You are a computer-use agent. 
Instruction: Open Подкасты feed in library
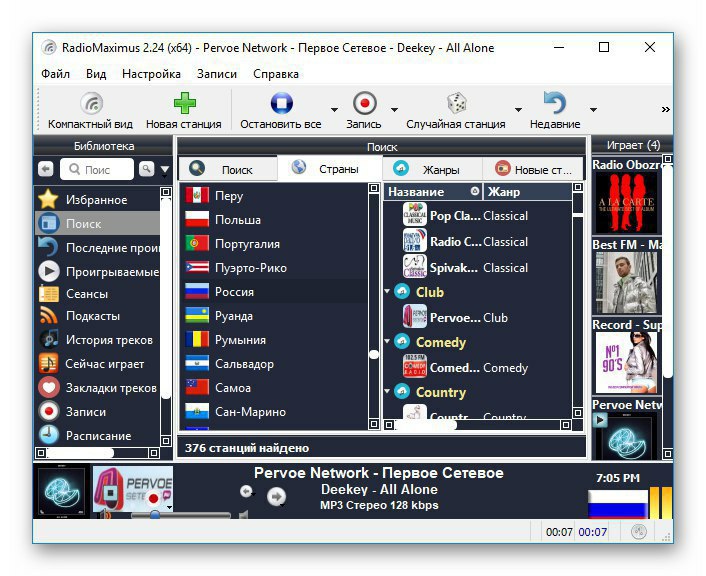tap(98, 316)
